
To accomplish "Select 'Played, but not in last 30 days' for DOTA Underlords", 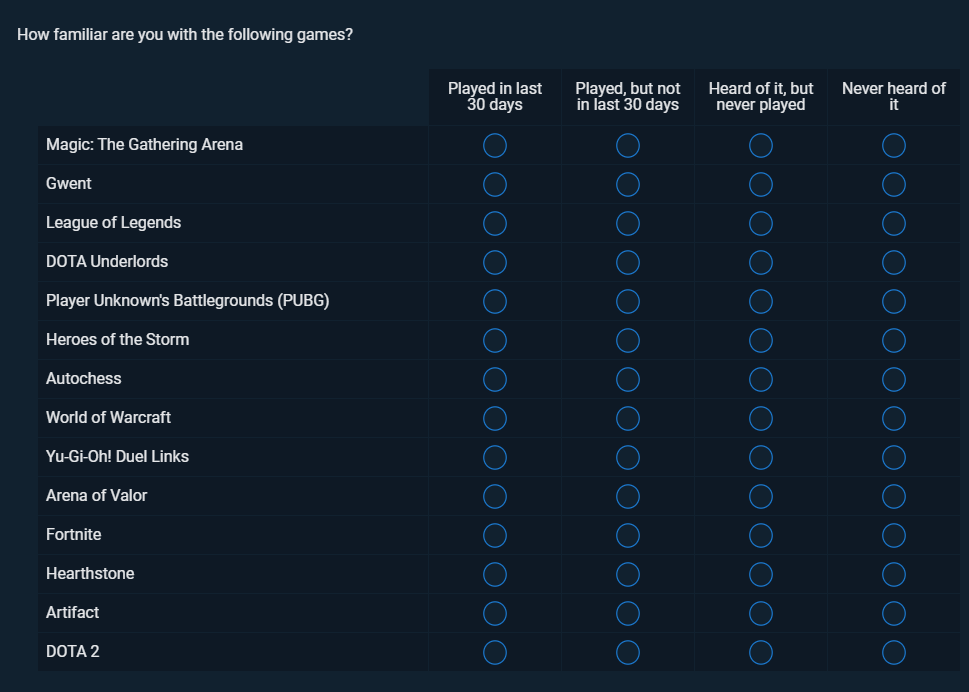I will (628, 262).
